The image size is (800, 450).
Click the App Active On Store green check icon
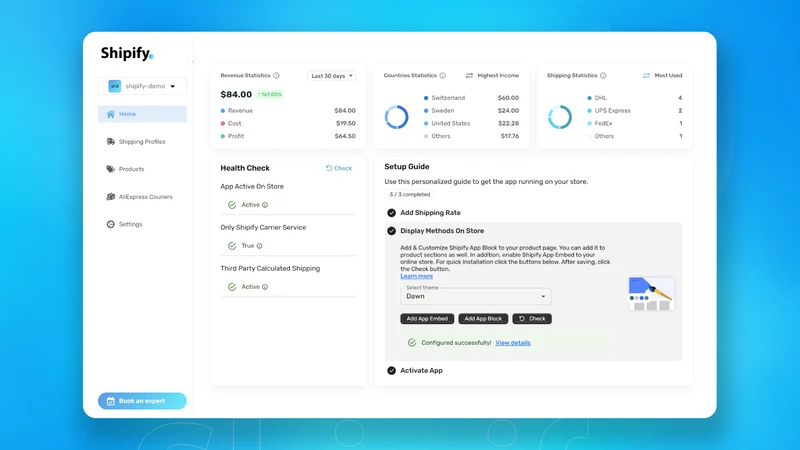click(x=232, y=205)
